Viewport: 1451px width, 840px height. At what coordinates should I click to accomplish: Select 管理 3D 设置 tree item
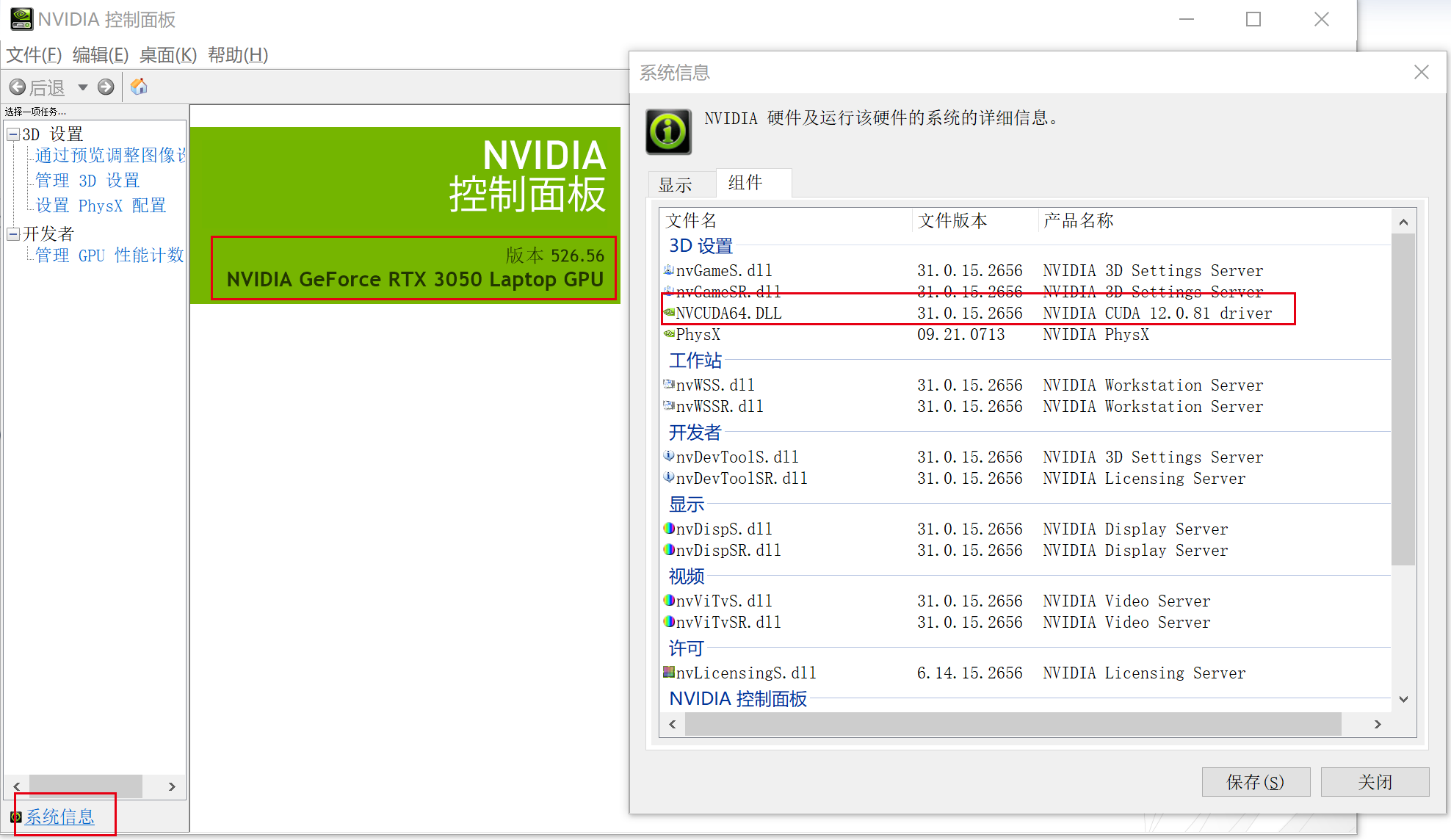pos(87,181)
